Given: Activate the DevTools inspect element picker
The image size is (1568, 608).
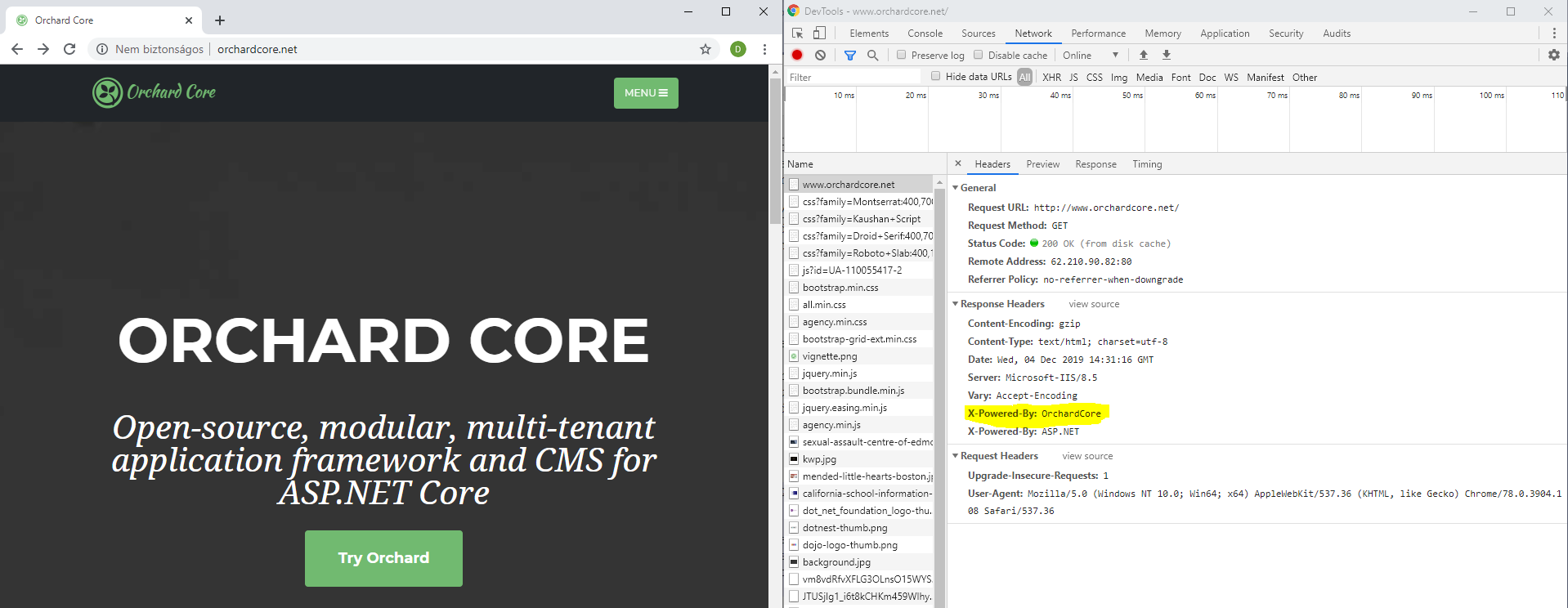Looking at the screenshot, I should (798, 34).
